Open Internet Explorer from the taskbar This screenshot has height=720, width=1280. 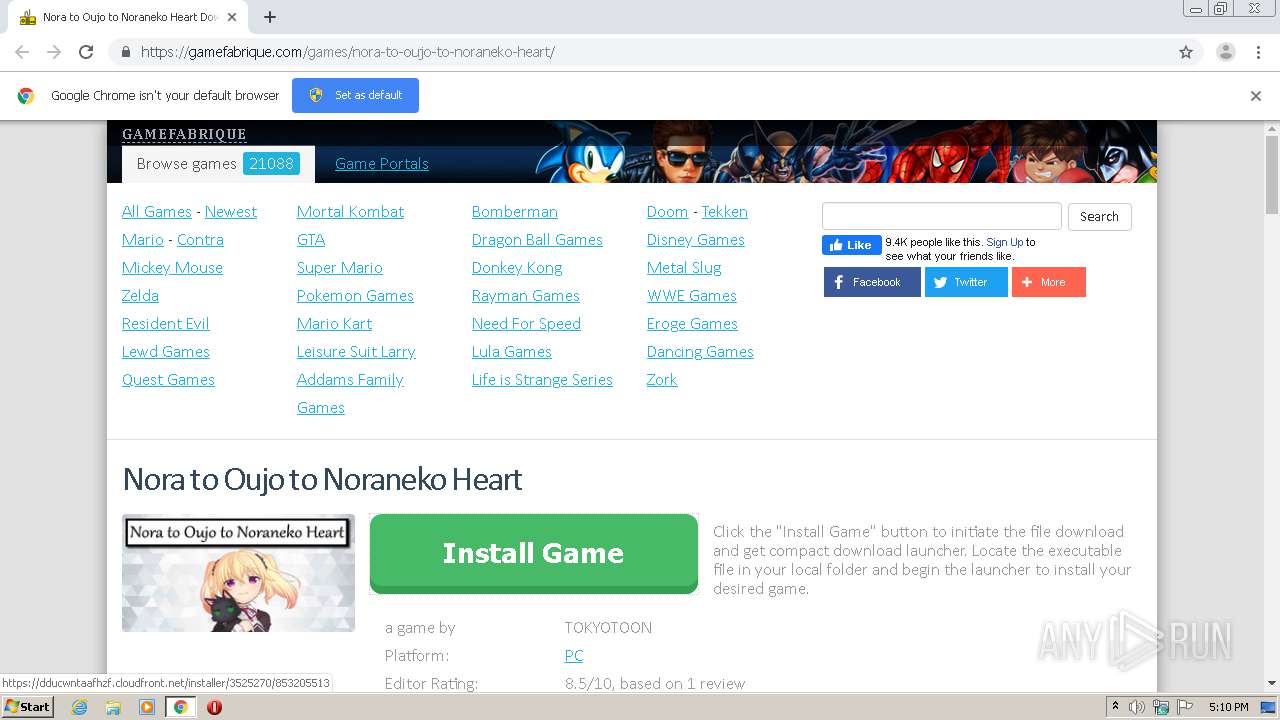point(80,707)
